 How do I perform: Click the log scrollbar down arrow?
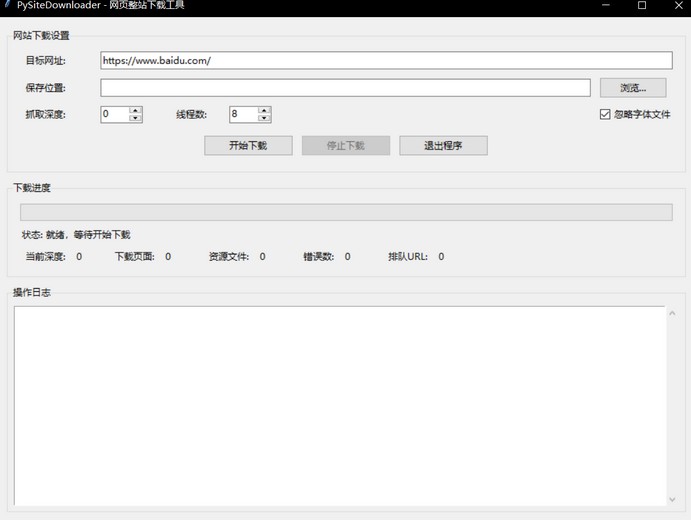(672, 499)
